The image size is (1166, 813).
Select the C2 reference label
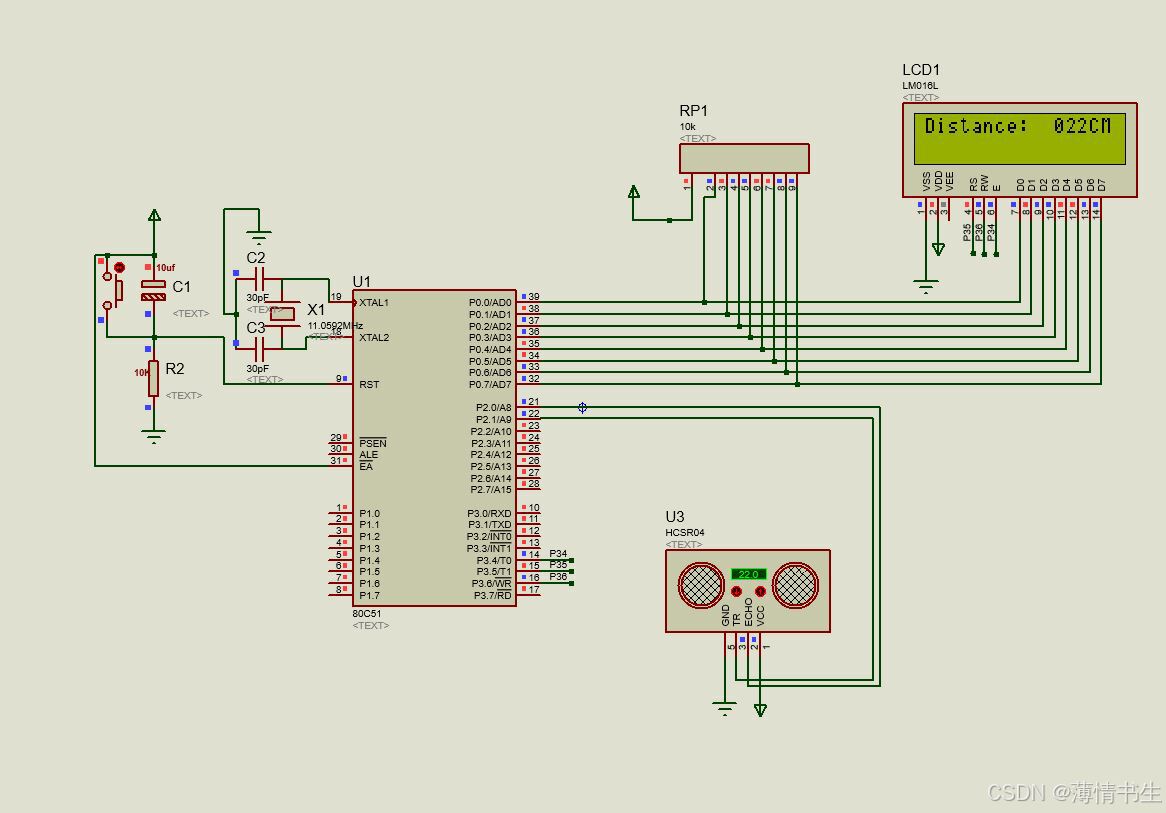(x=256, y=257)
